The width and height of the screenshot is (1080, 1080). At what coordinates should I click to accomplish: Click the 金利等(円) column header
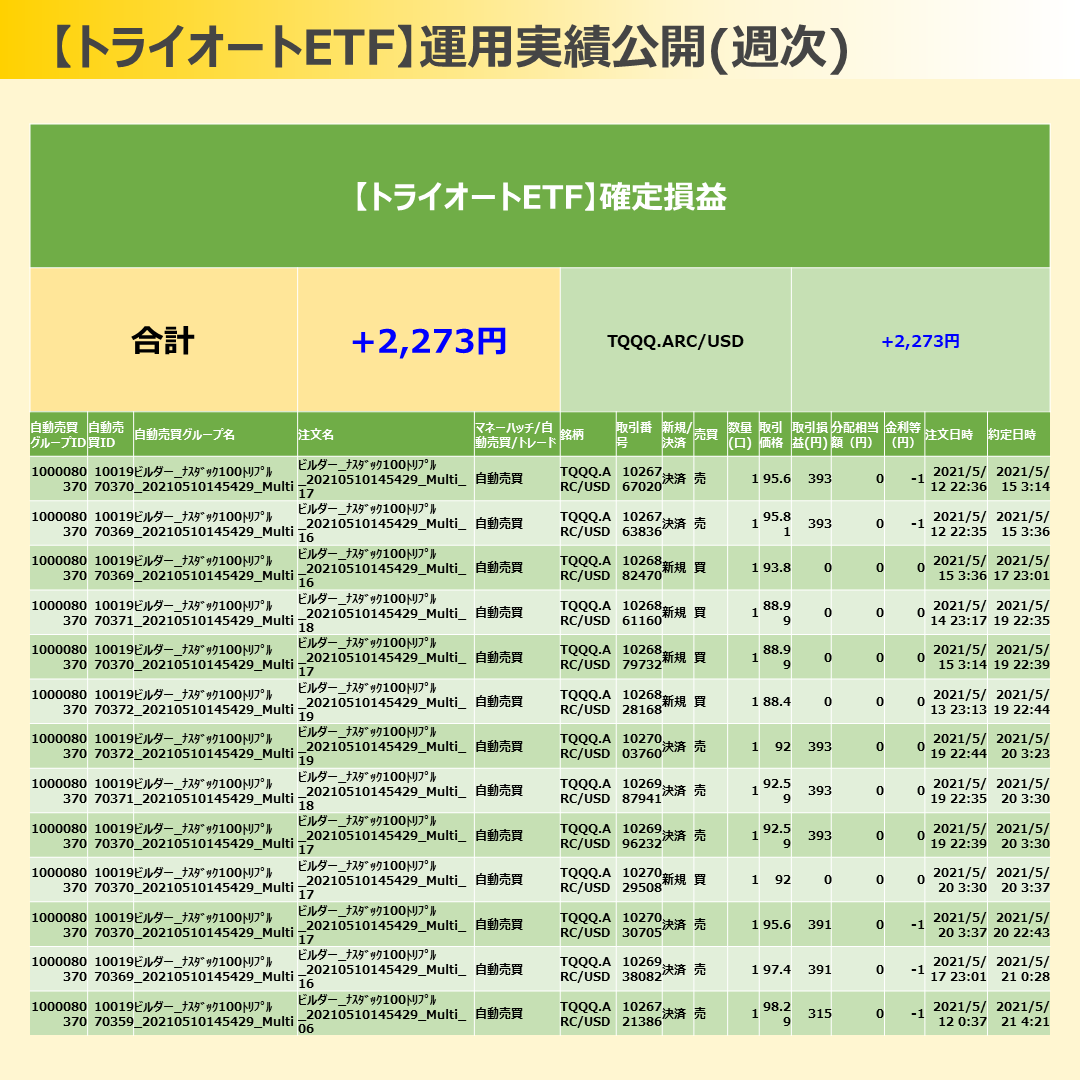[904, 435]
